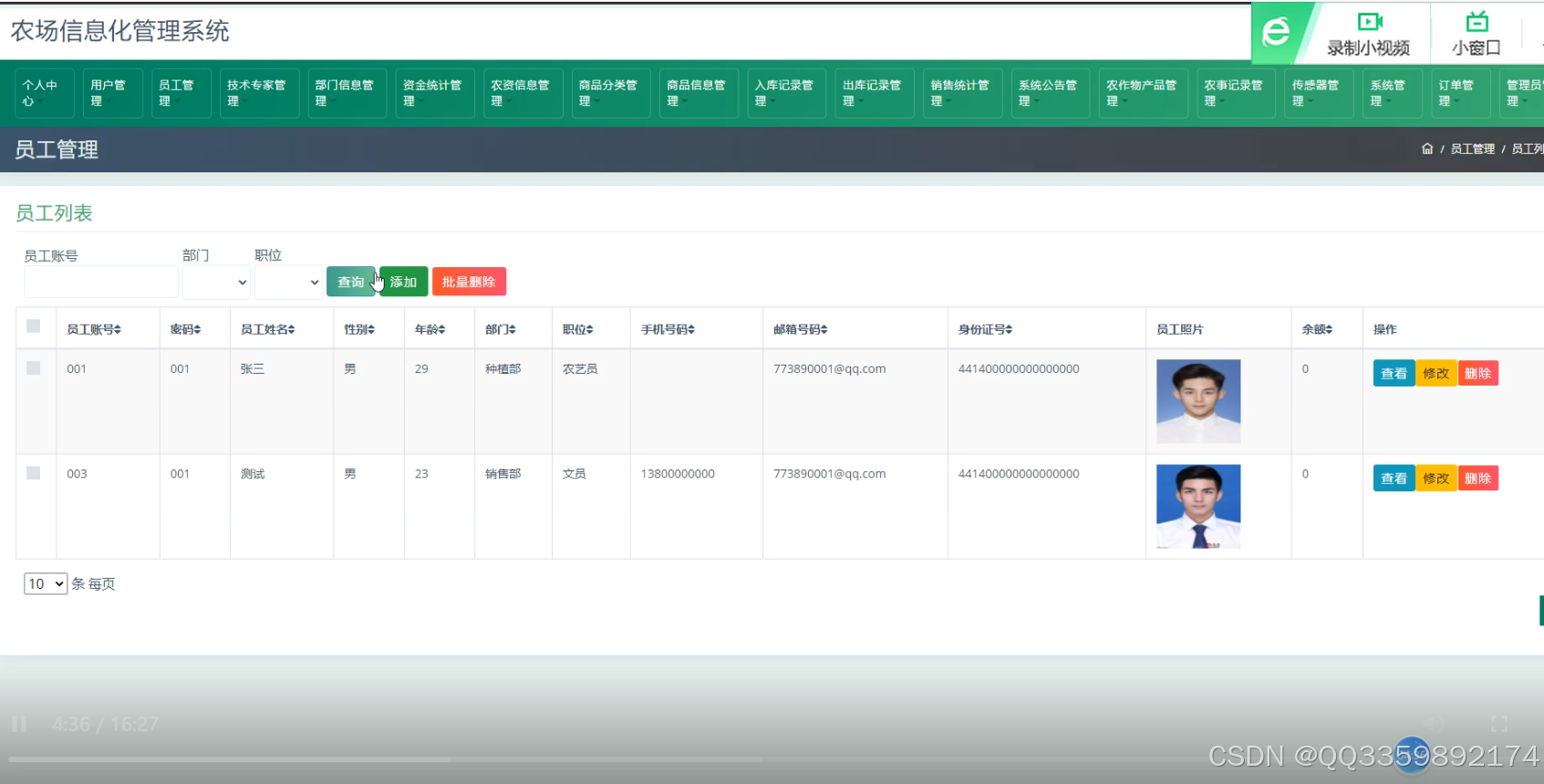Click 删除 for employee 张三
The width and height of the screenshot is (1544, 784).
pyautogui.click(x=1478, y=373)
